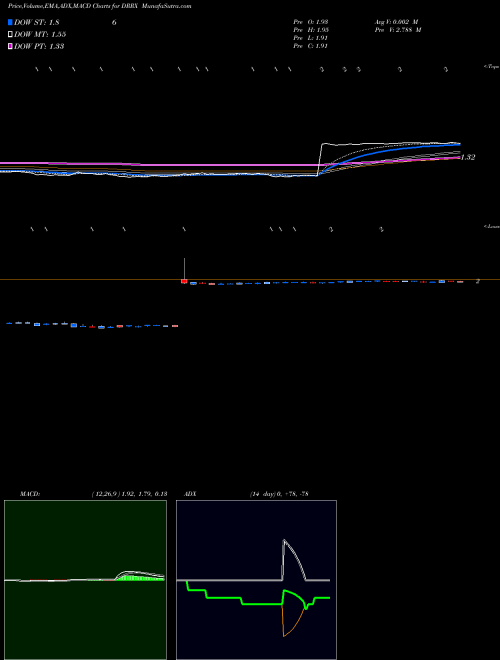Click the green MACD histogram chart
The image size is (500, 660).
(x=85, y=580)
